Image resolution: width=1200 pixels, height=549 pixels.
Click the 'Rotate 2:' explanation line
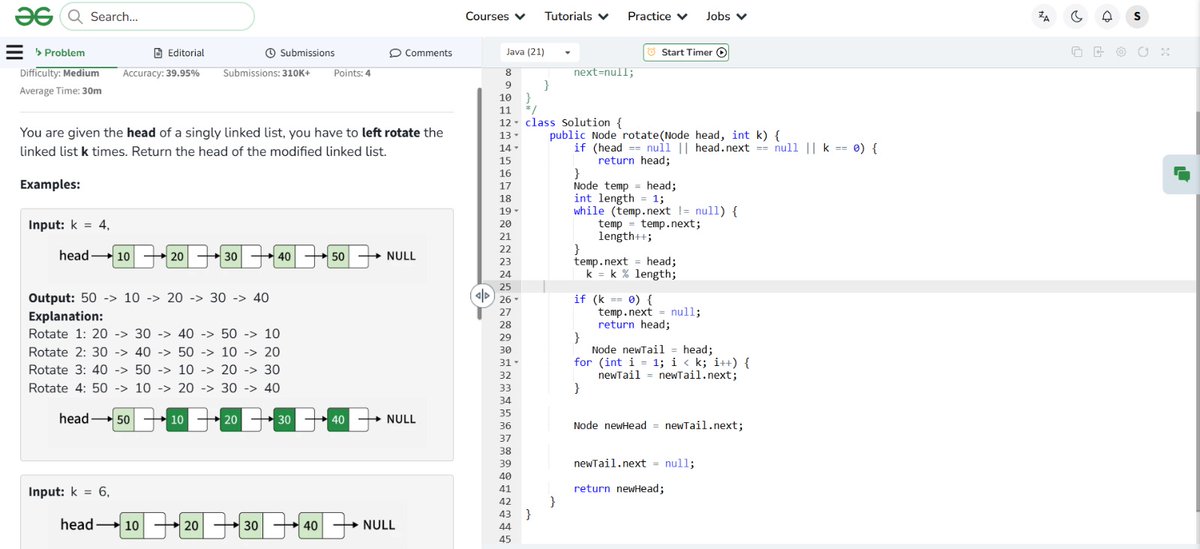click(x=154, y=352)
